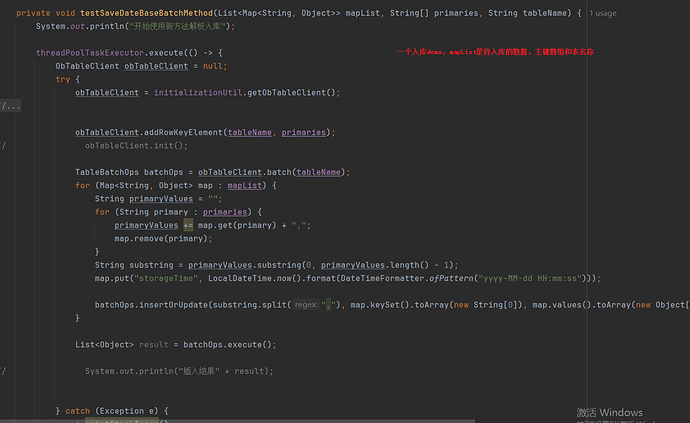The height and width of the screenshot is (423, 690).
Task: Click the try keyword
Action: (x=63, y=79)
